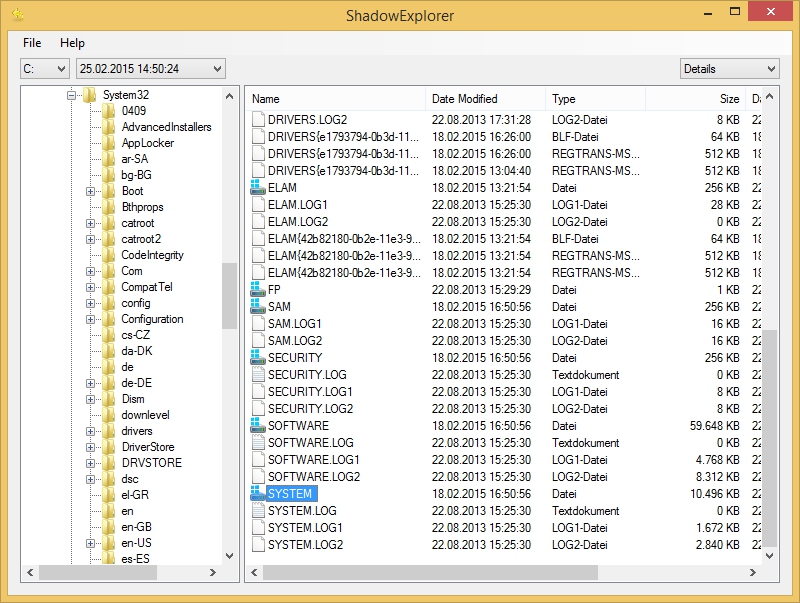Image resolution: width=800 pixels, height=603 pixels.
Task: Open the drive letter C: dropdown
Action: pyautogui.click(x=44, y=69)
